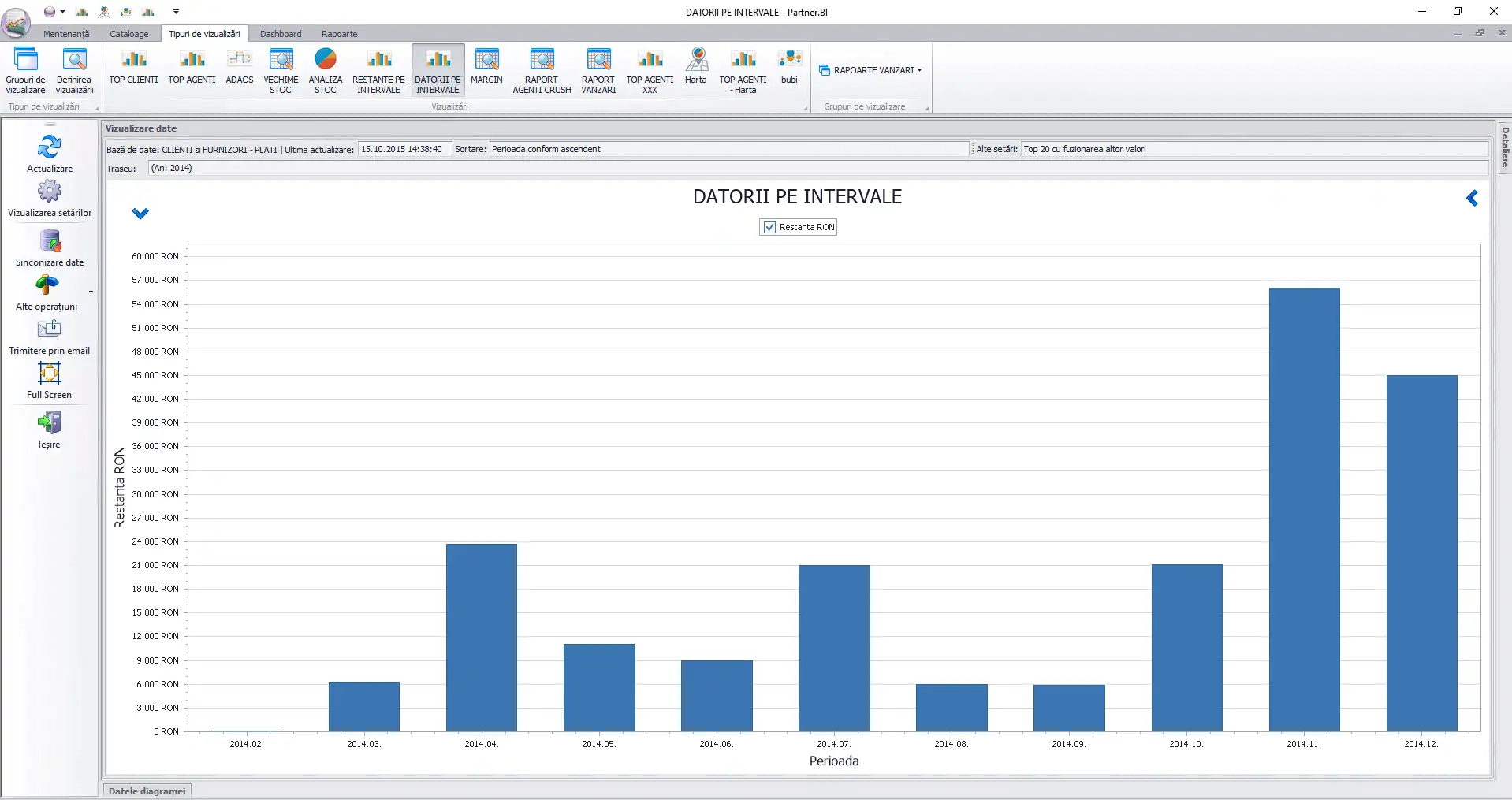This screenshot has height=800, width=1512.
Task: Click the 2014.07. bar in chart
Action: [834, 648]
